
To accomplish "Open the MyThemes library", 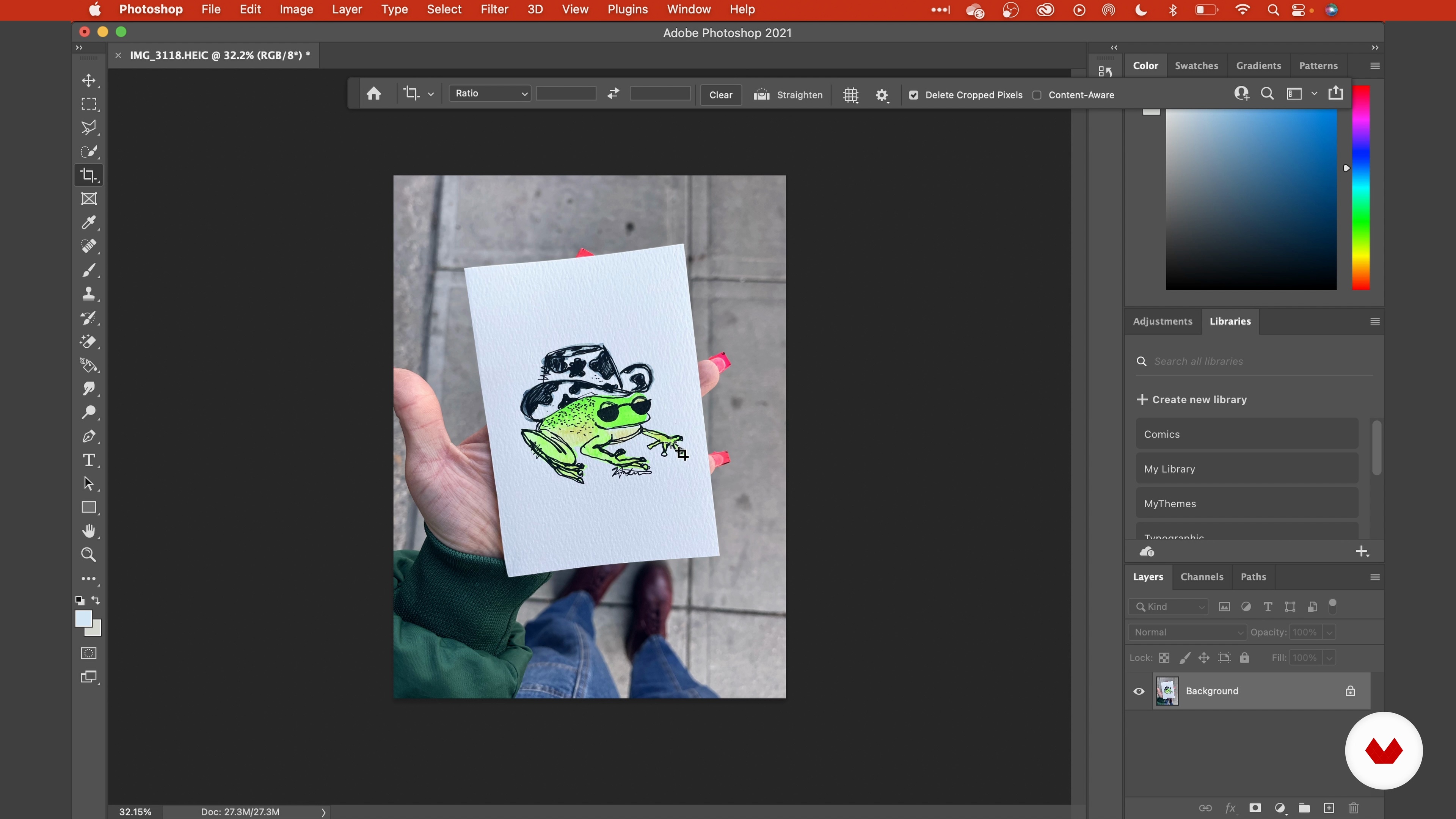I will click(1247, 503).
